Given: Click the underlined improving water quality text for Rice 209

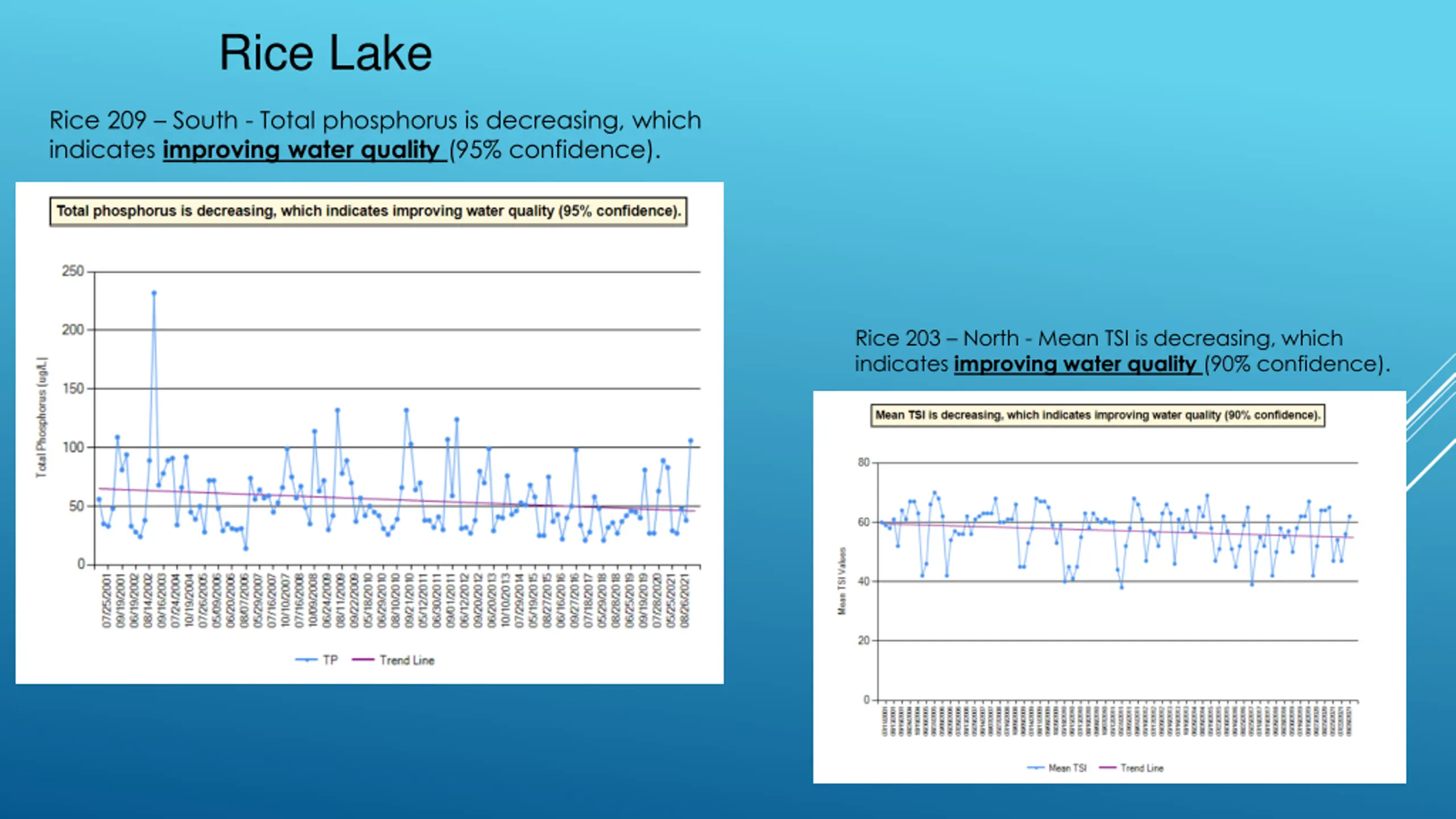Looking at the screenshot, I should 304,150.
